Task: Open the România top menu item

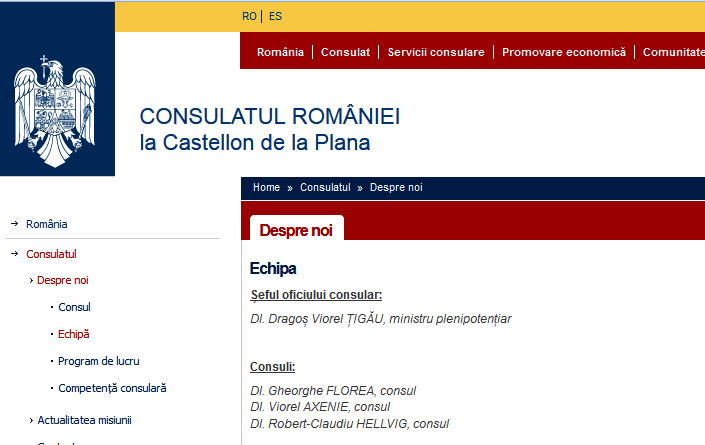Action: (x=280, y=52)
